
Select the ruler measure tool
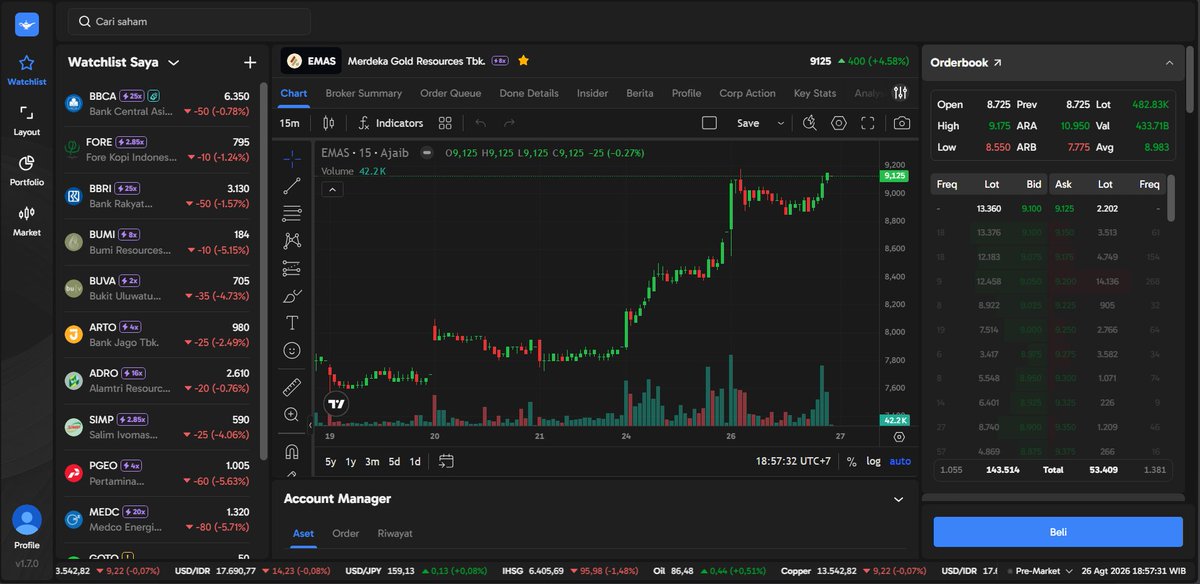pyautogui.click(x=292, y=387)
